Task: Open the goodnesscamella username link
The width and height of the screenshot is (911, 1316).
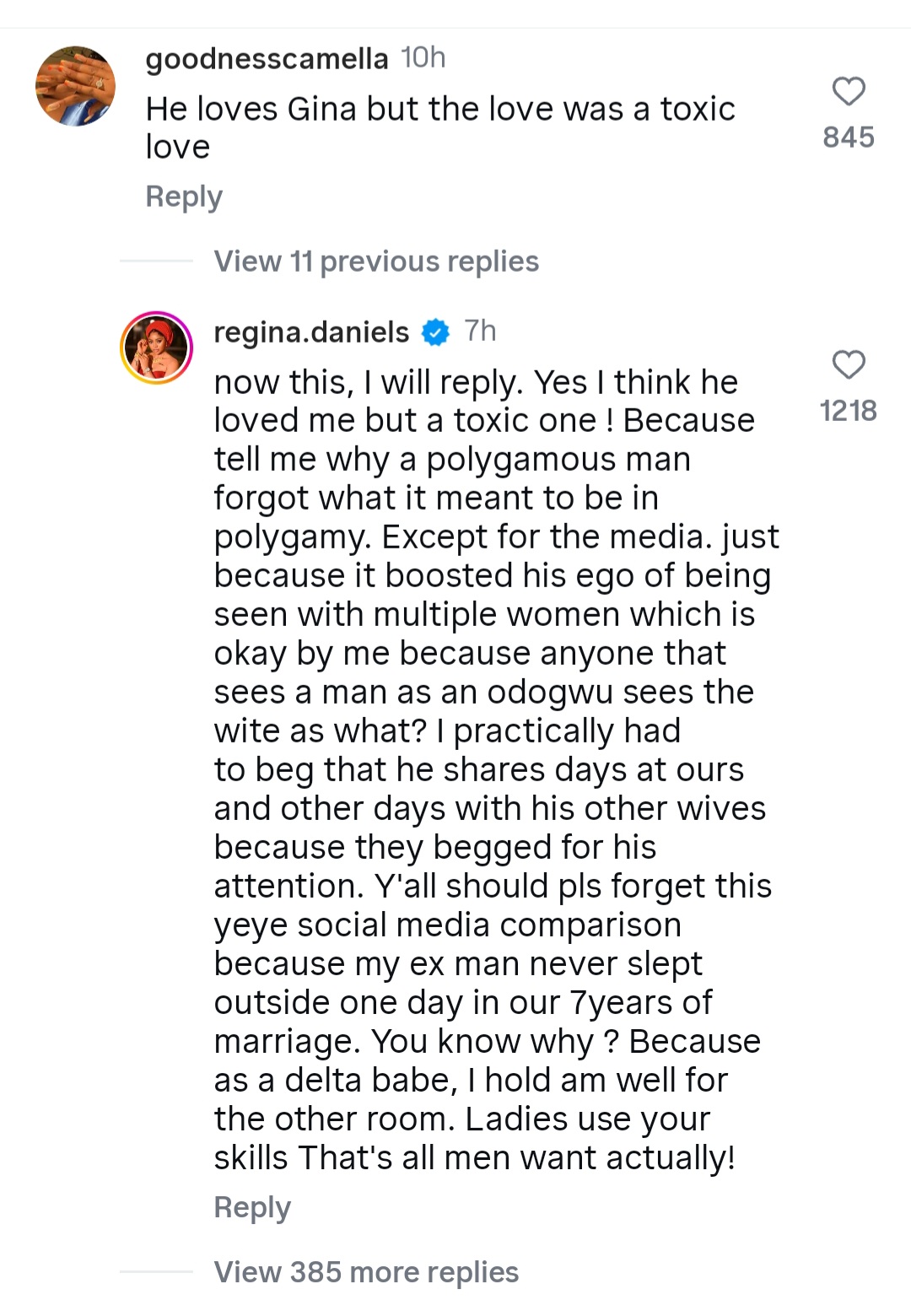Action: pos(267,58)
